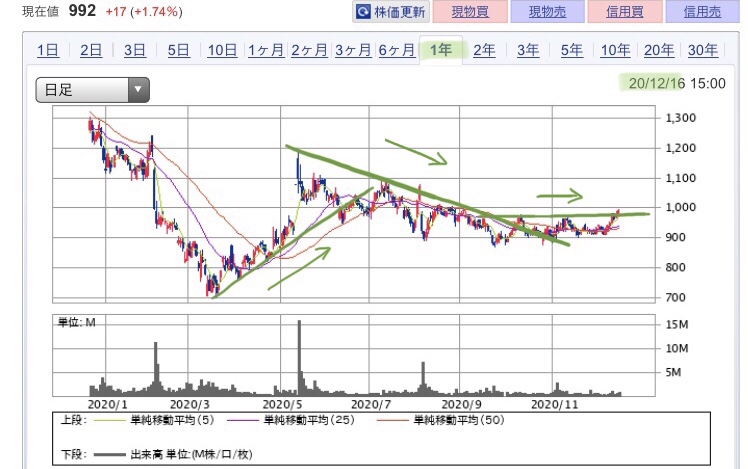Image resolution: width=748 pixels, height=469 pixels.
Task: Switch to the 5年 period tab
Action: coord(571,50)
